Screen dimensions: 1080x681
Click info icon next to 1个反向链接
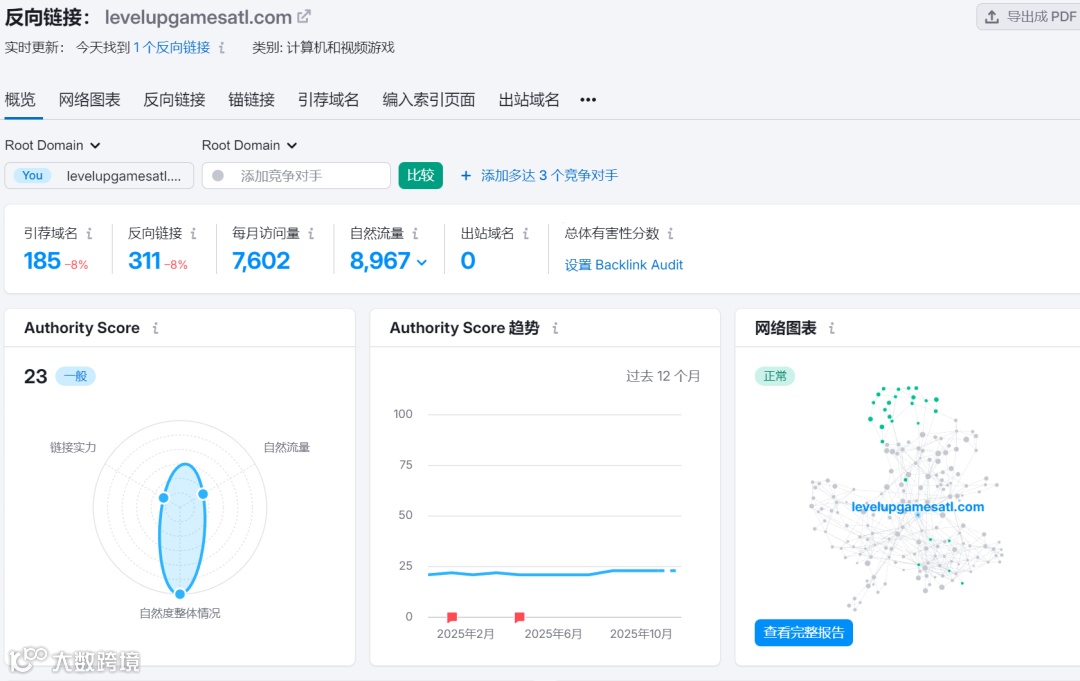pos(221,48)
